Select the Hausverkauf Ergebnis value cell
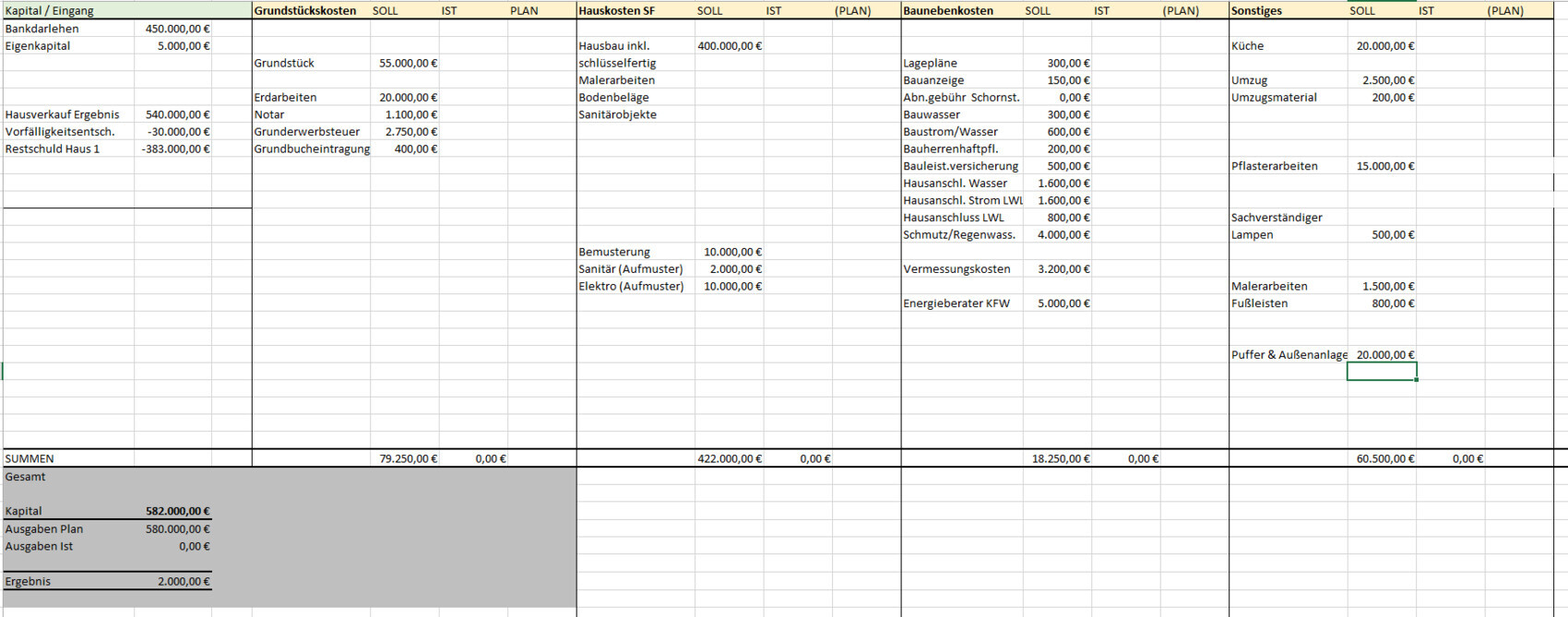This screenshot has height=617, width=1568. 176,114
